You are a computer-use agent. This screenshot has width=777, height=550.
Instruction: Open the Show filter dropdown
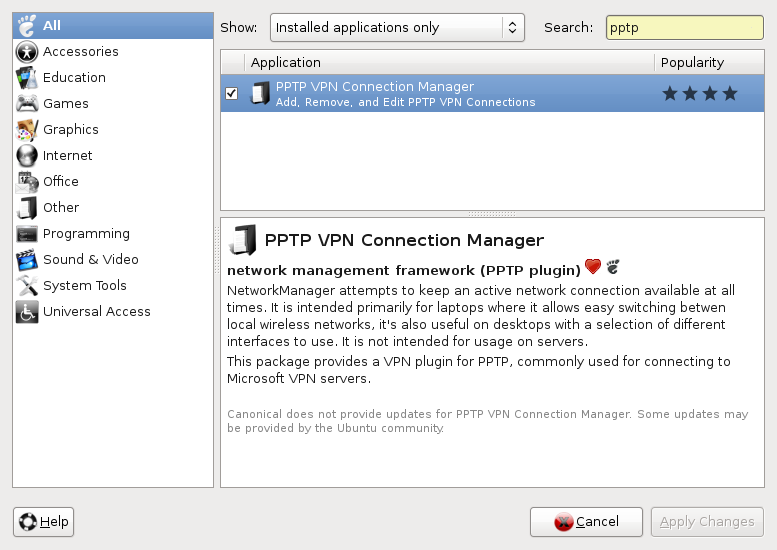click(397, 27)
